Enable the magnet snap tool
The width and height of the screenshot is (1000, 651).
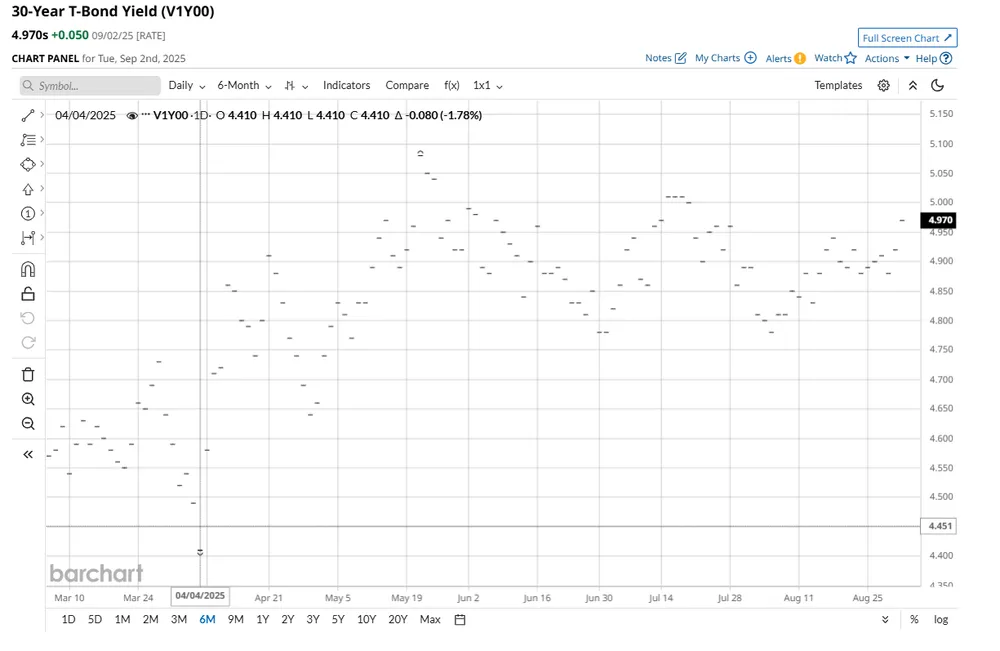click(x=27, y=269)
